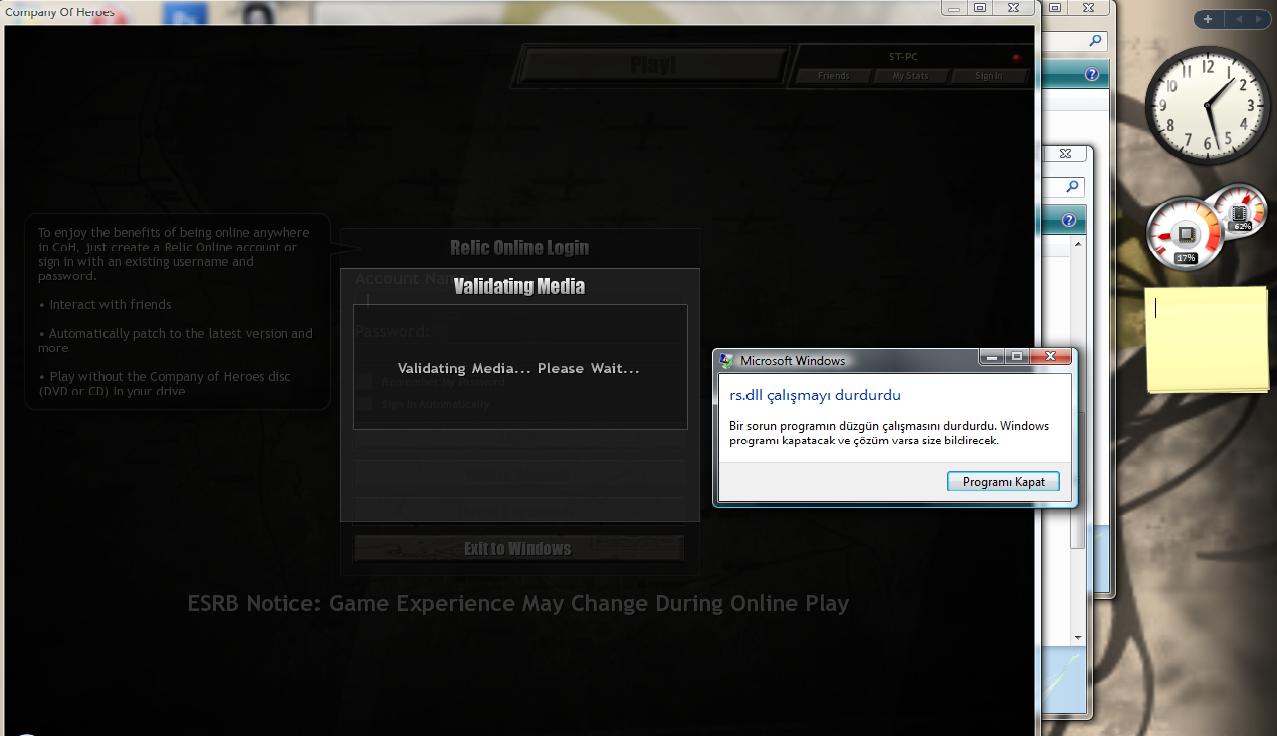This screenshot has width=1277, height=736.
Task: Close the rs.dll error dialog
Action: point(1050,356)
